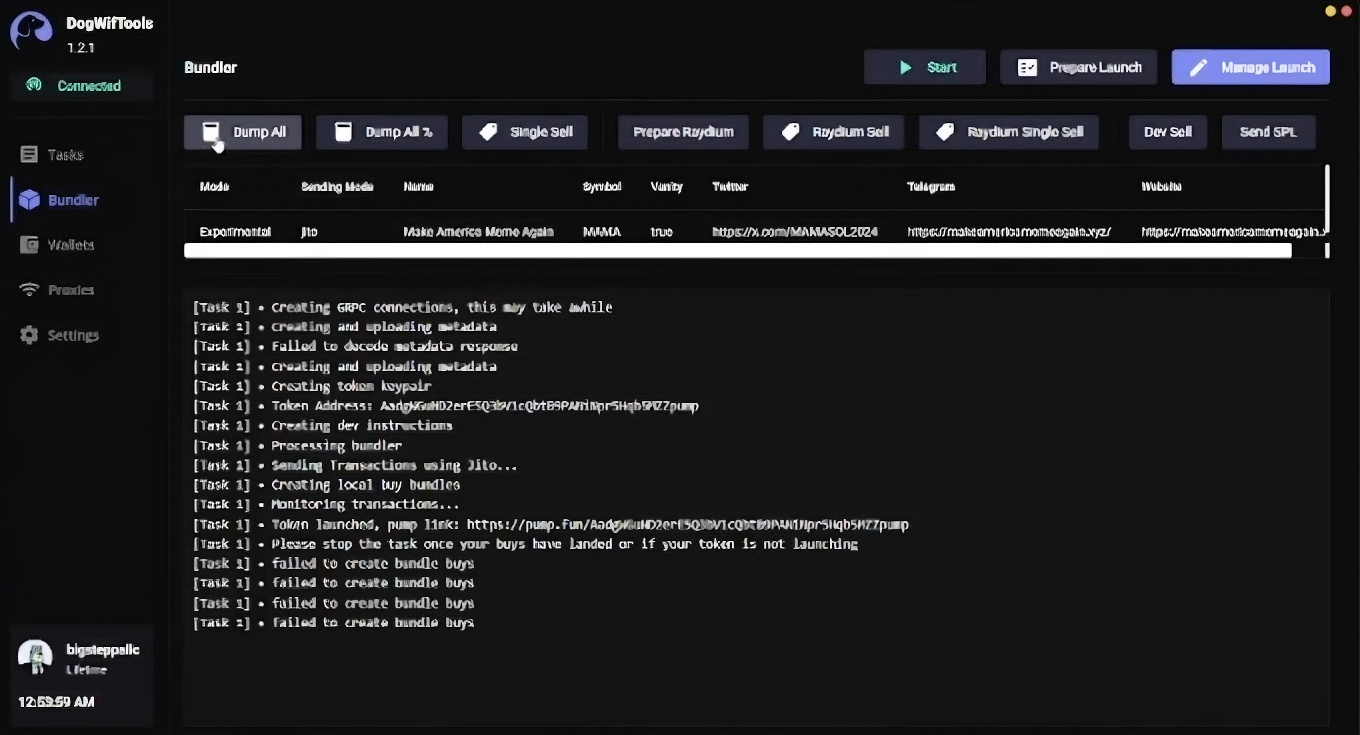Click the Proxies wifi icon in sidebar

tap(29, 289)
